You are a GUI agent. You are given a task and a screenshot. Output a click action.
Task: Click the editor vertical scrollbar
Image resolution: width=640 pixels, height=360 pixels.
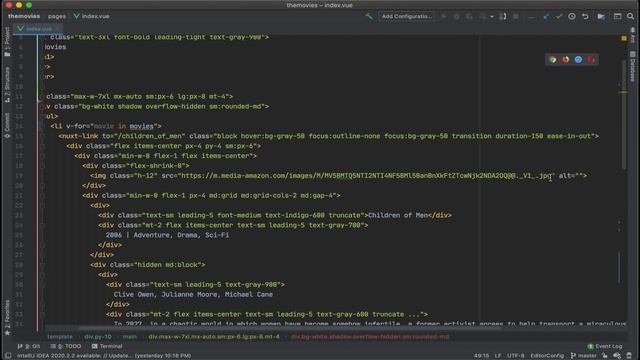tap(624, 114)
